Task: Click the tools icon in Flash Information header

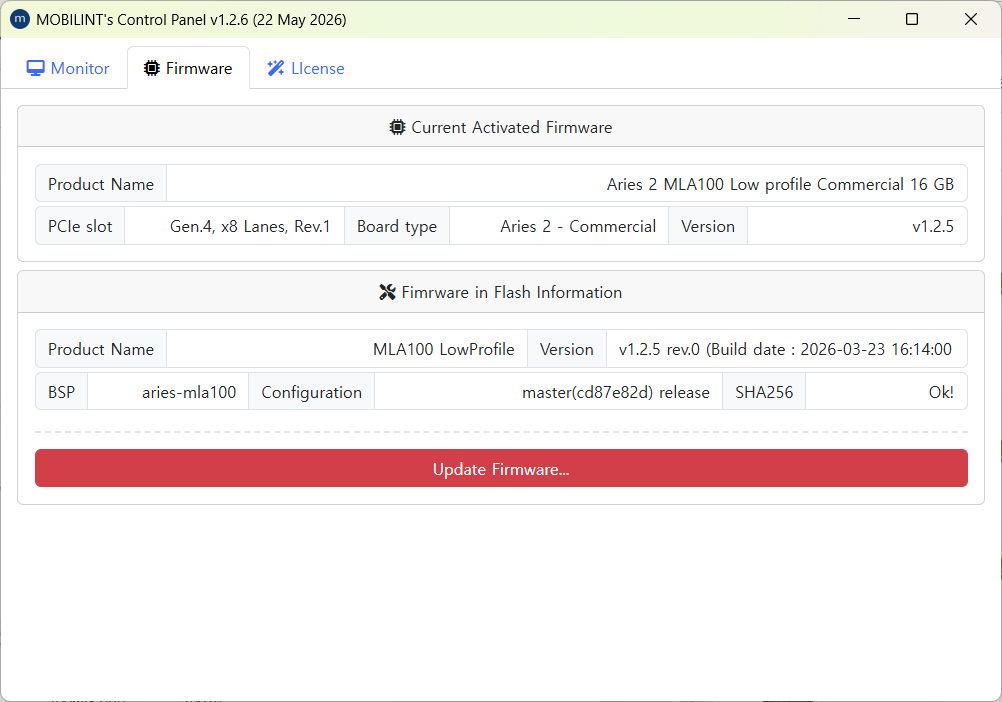Action: 387,292
